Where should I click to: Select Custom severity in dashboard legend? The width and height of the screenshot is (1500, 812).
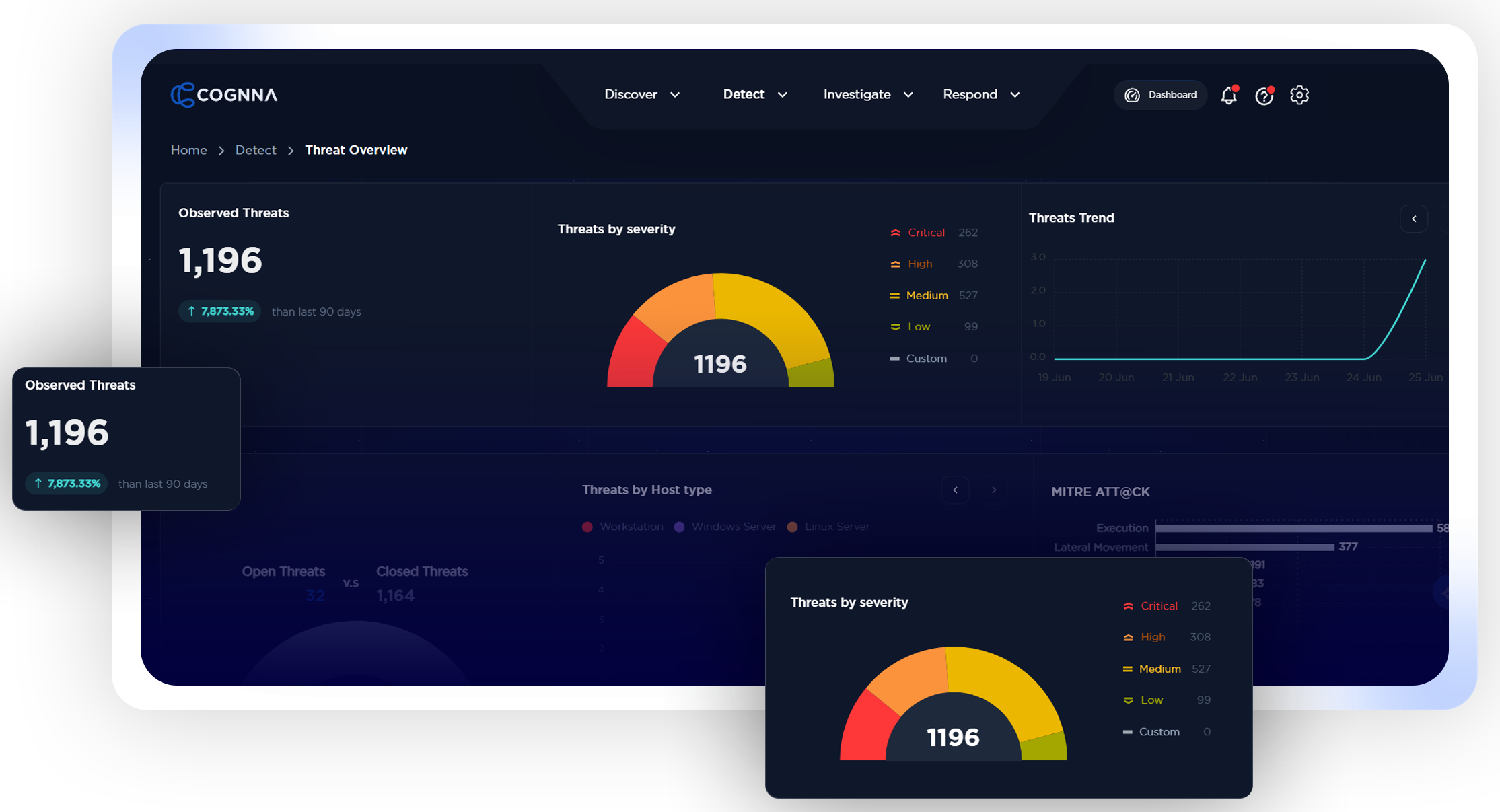[x=933, y=359]
